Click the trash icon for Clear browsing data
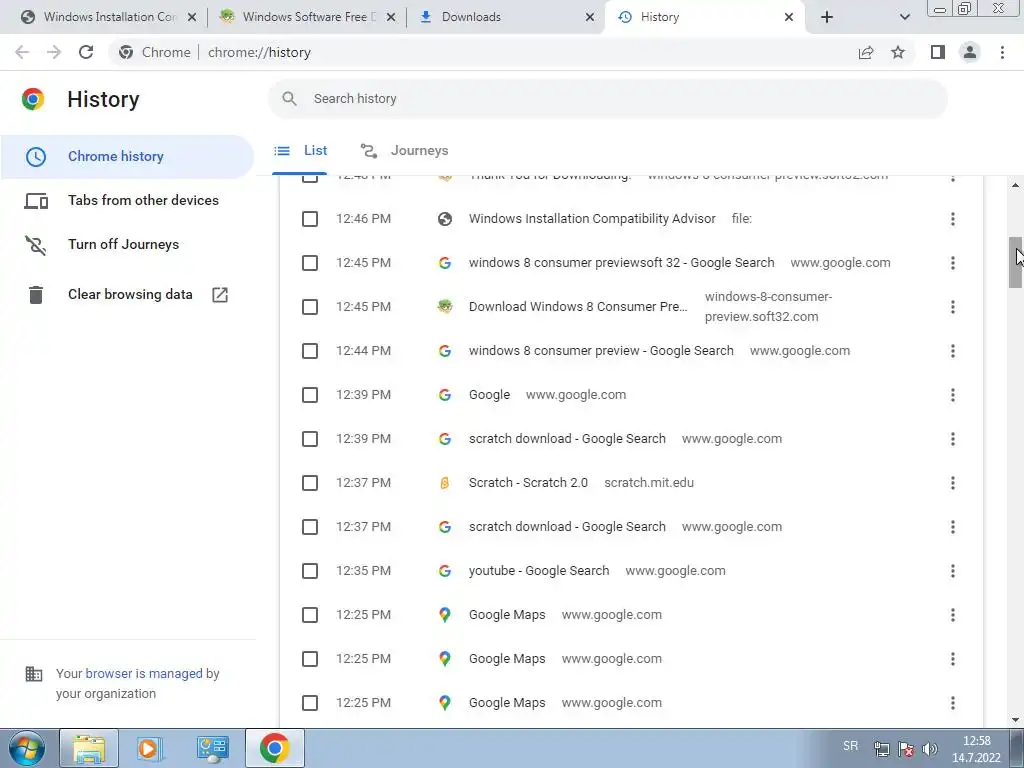Image resolution: width=1024 pixels, height=768 pixels. (x=36, y=295)
